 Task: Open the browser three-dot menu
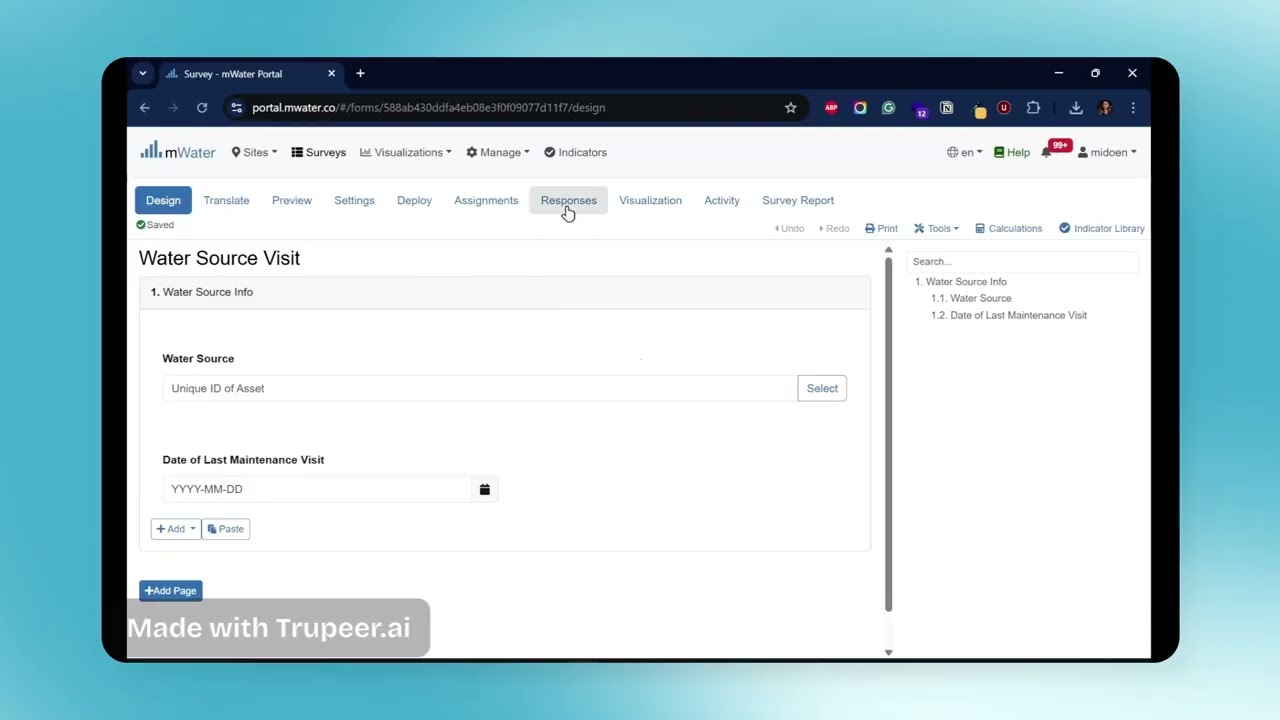pyautogui.click(x=1133, y=108)
